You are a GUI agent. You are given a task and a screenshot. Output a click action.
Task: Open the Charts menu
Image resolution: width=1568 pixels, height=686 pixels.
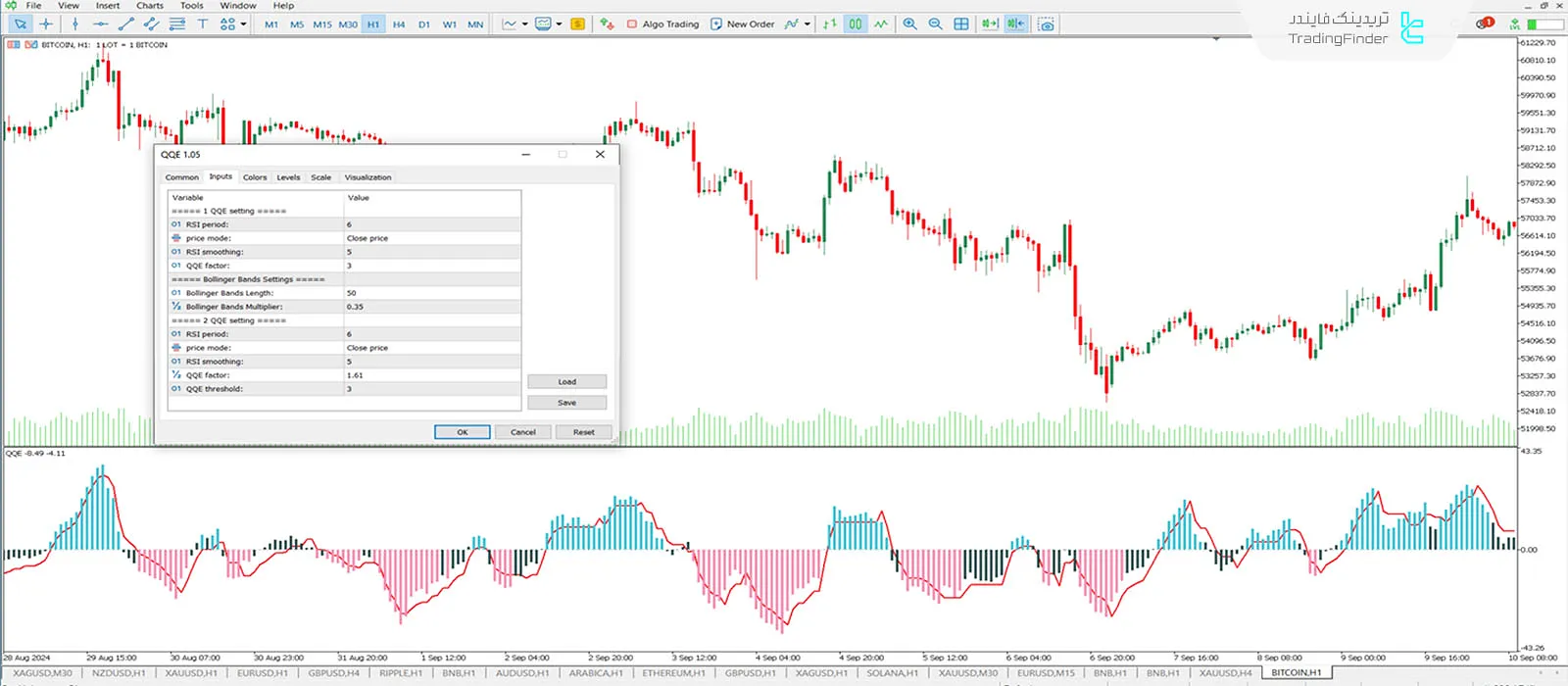pyautogui.click(x=149, y=6)
